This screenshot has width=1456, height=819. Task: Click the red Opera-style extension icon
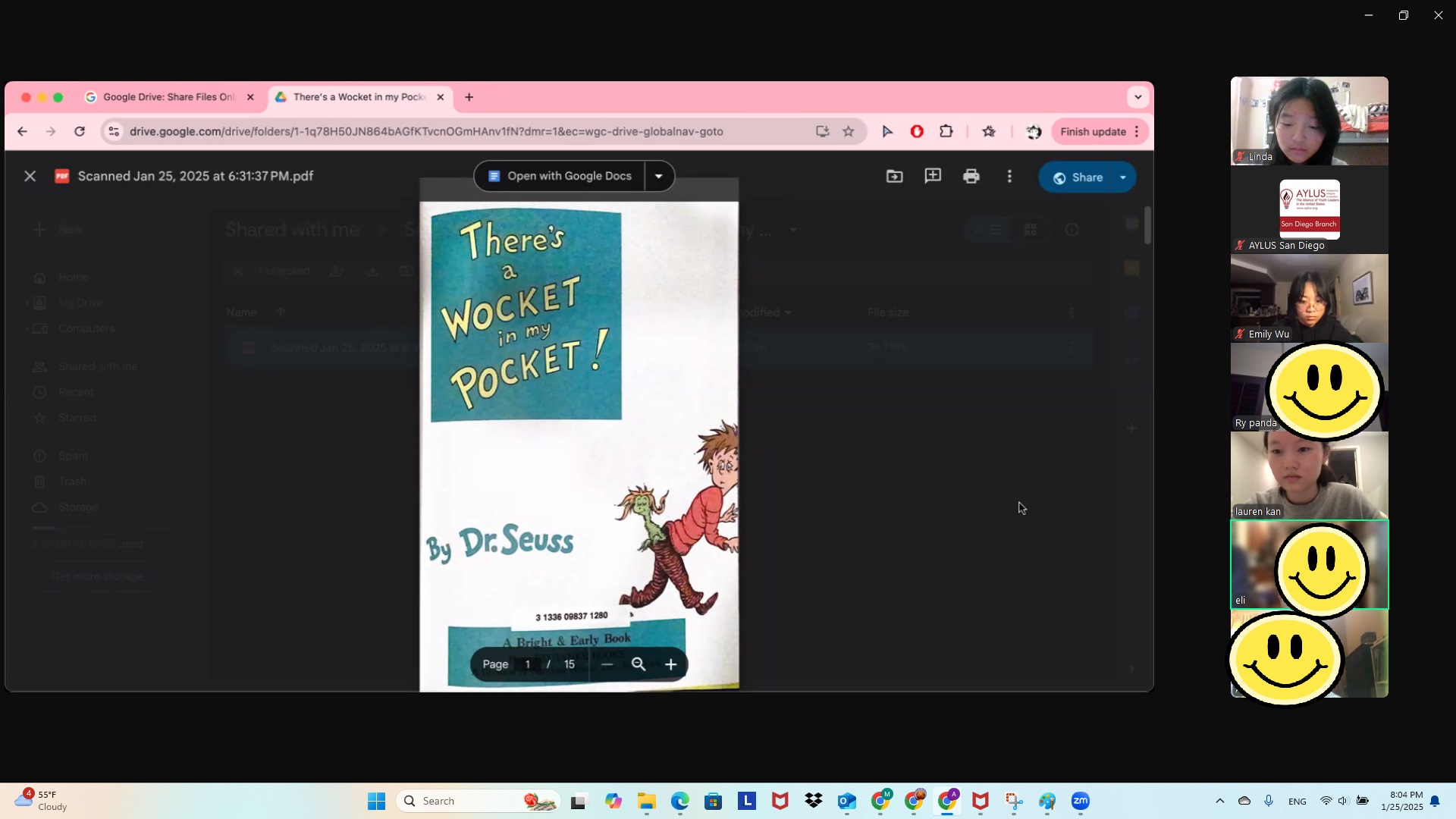tap(917, 131)
